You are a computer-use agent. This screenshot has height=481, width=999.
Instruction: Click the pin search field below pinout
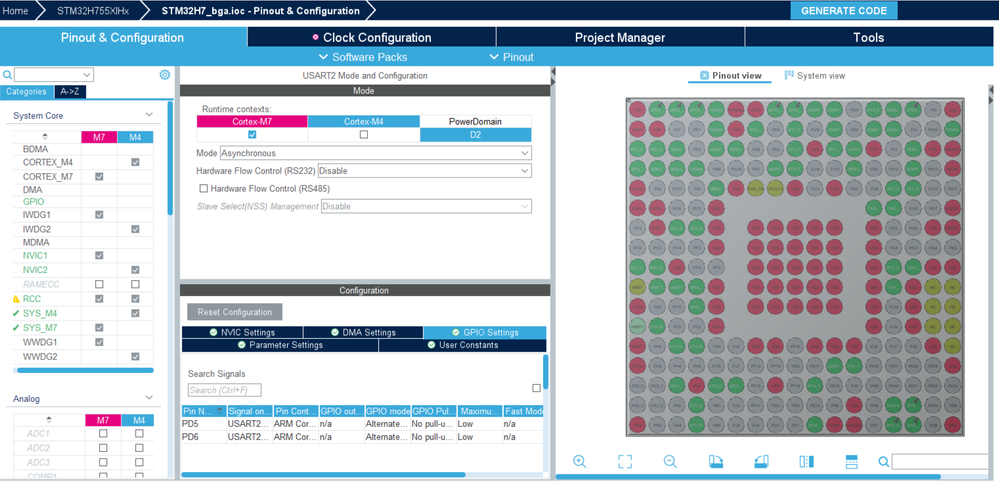pyautogui.click(x=942, y=462)
